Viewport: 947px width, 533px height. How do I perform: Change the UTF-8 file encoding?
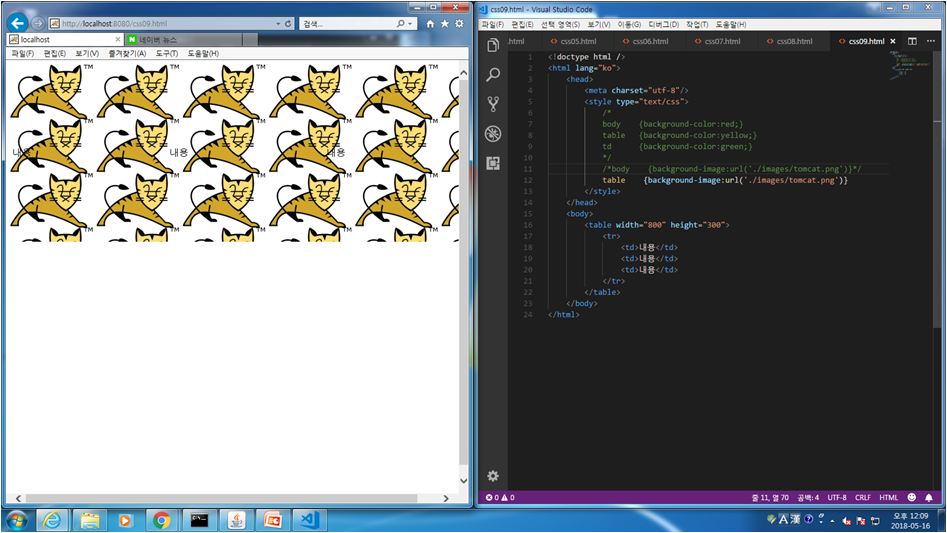point(836,497)
